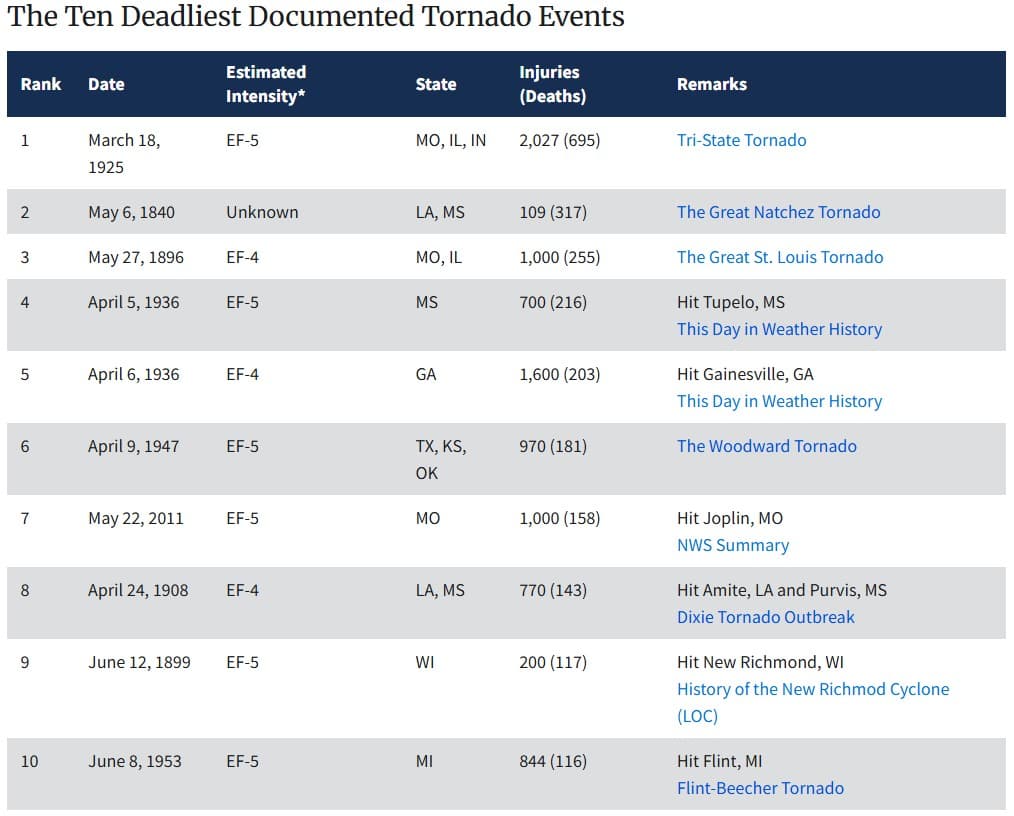Visit the Flint-Beecher Tornado link
The height and width of the screenshot is (816, 1014).
click(x=760, y=788)
